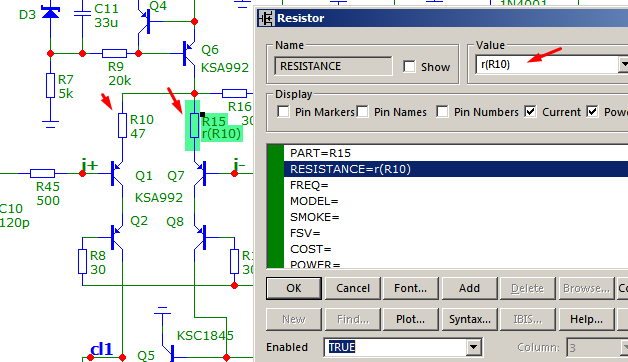This screenshot has width=628, height=362.
Task: Select transistor Q2 symbol
Action: click(116, 237)
